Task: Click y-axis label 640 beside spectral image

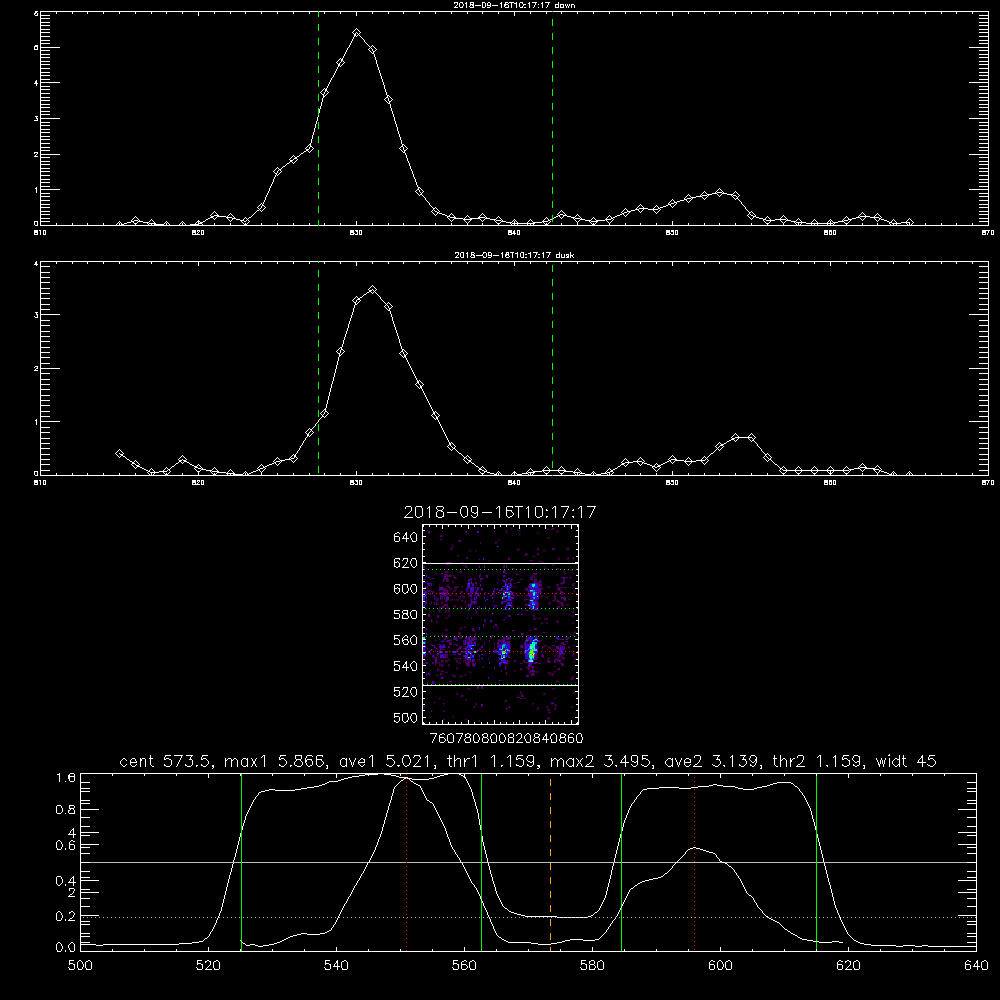Action: (405, 537)
